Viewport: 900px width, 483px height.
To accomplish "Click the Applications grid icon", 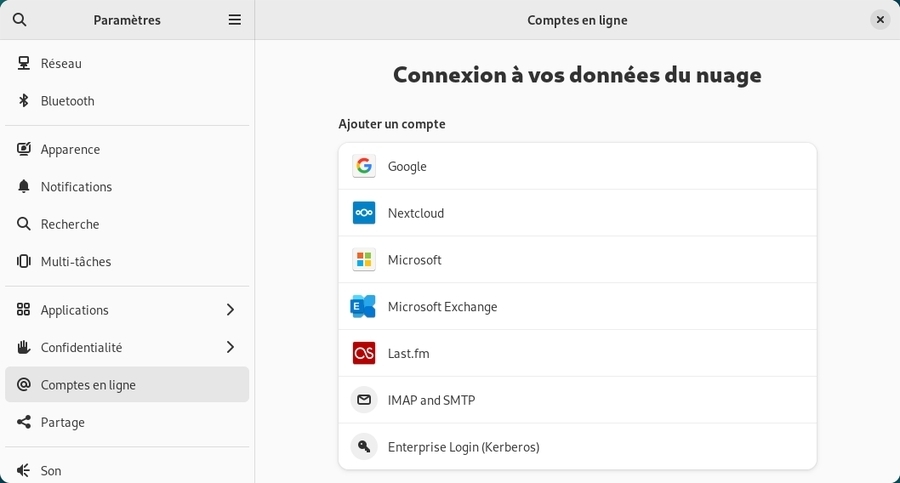I will (24, 310).
